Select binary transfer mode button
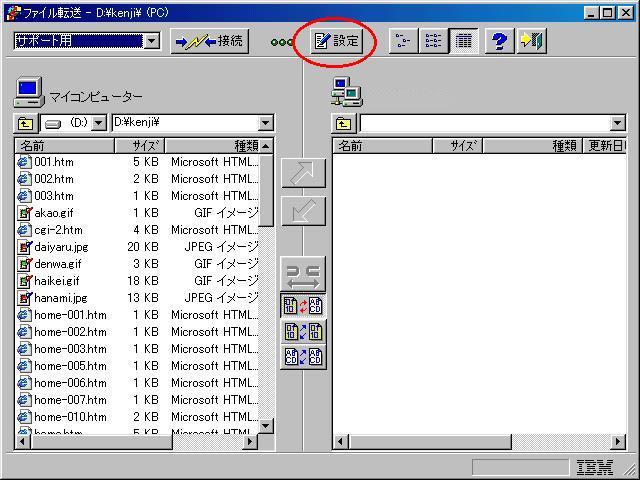This screenshot has width=640, height=480. [303, 331]
